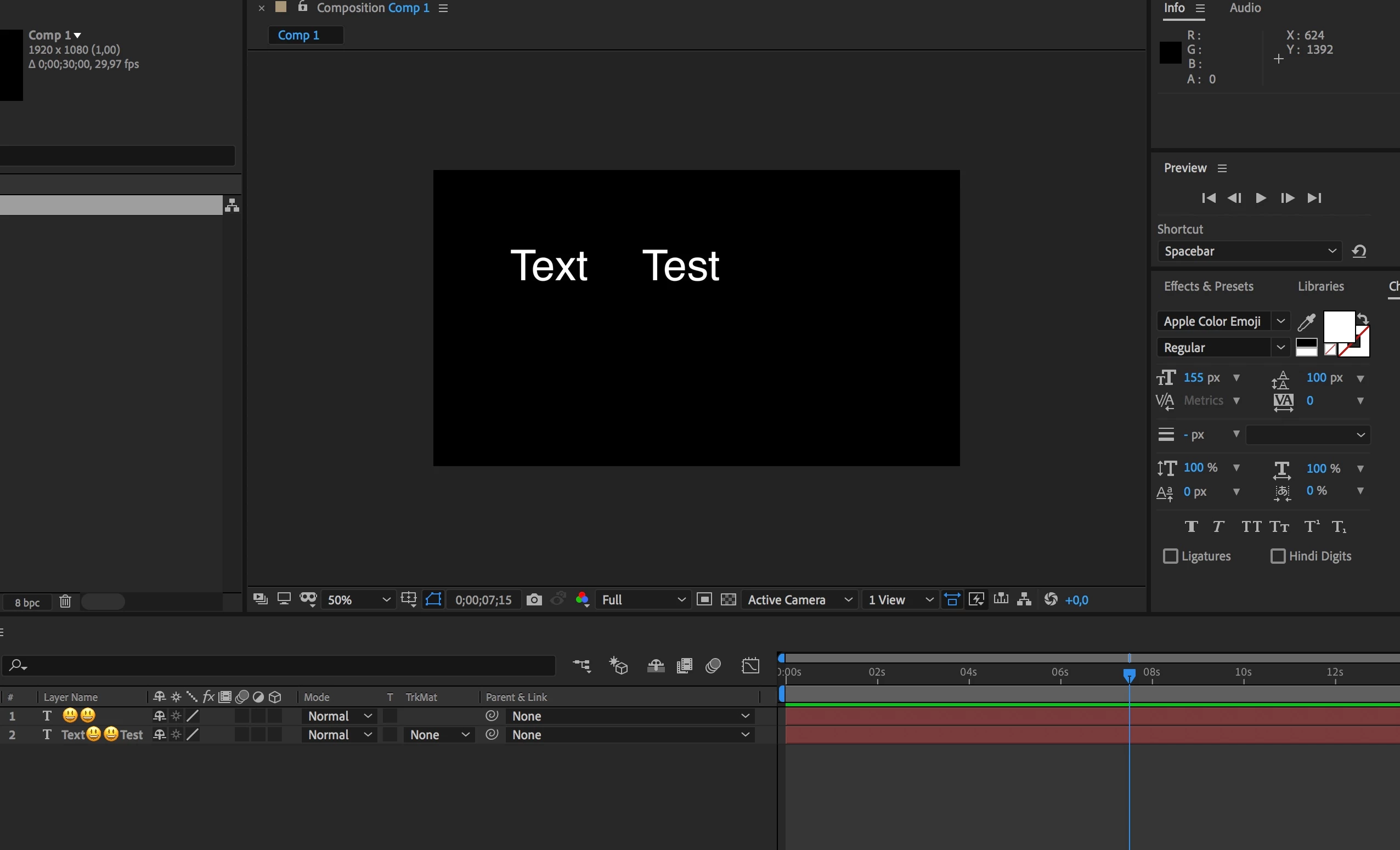This screenshot has width=1400, height=850.
Task: Open the Spacebar shortcut dropdown
Action: (1249, 251)
